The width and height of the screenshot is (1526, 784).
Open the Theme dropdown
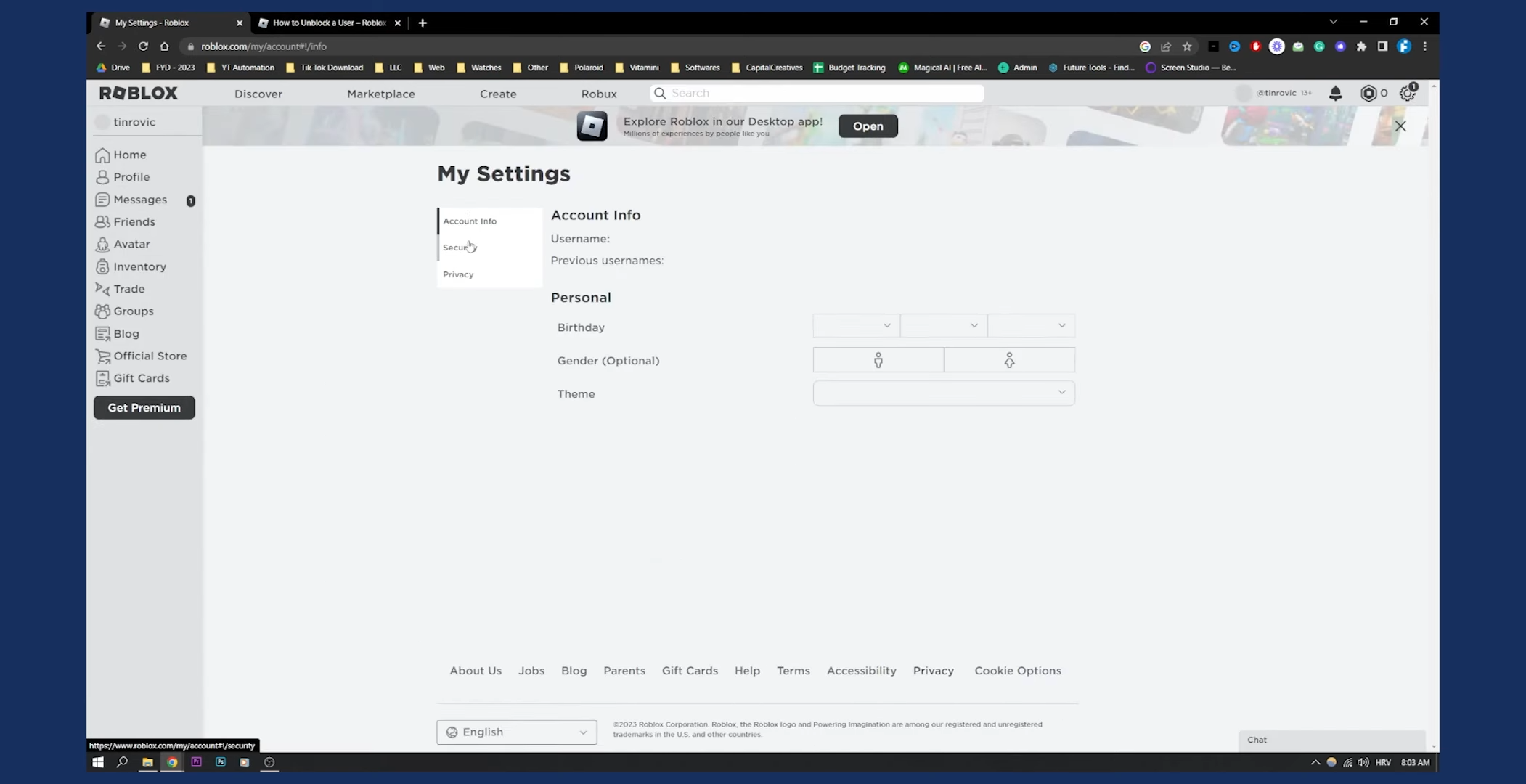[943, 393]
